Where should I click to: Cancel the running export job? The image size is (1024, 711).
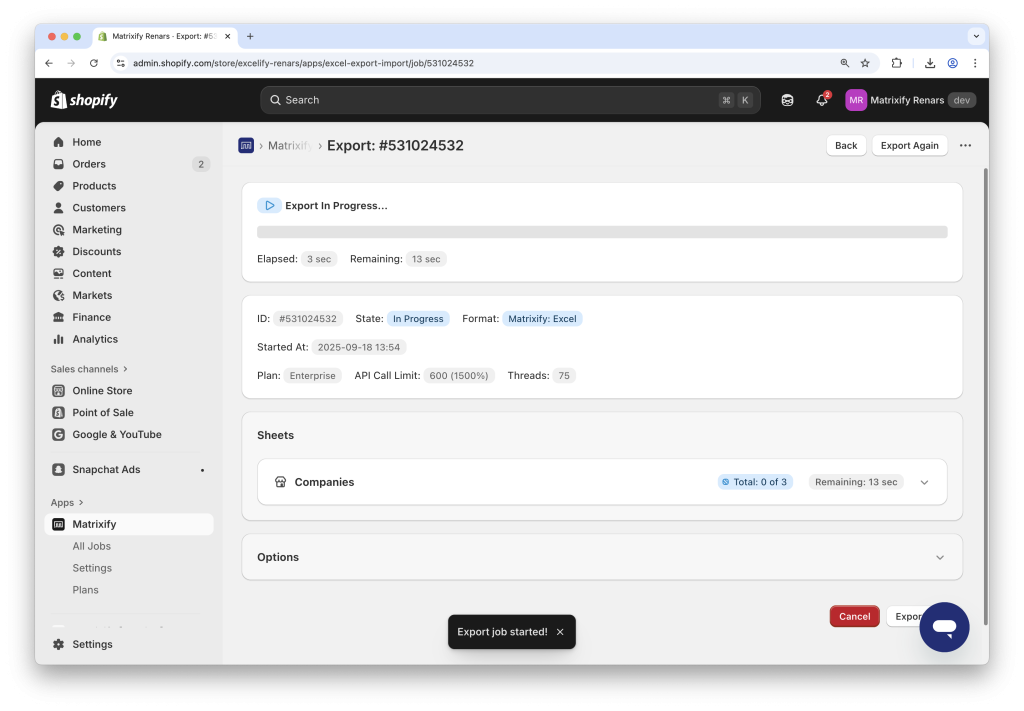coord(854,616)
